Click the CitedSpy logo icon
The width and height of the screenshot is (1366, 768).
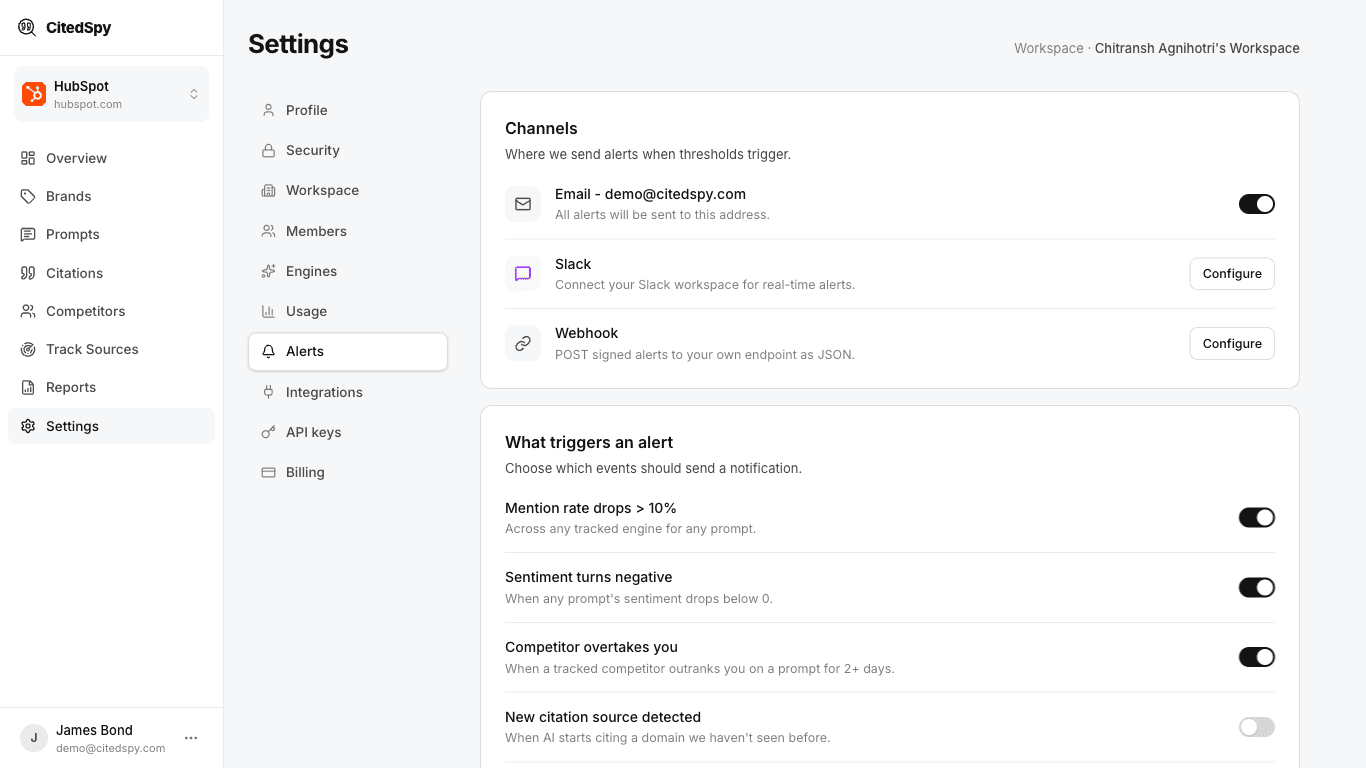(27, 27)
